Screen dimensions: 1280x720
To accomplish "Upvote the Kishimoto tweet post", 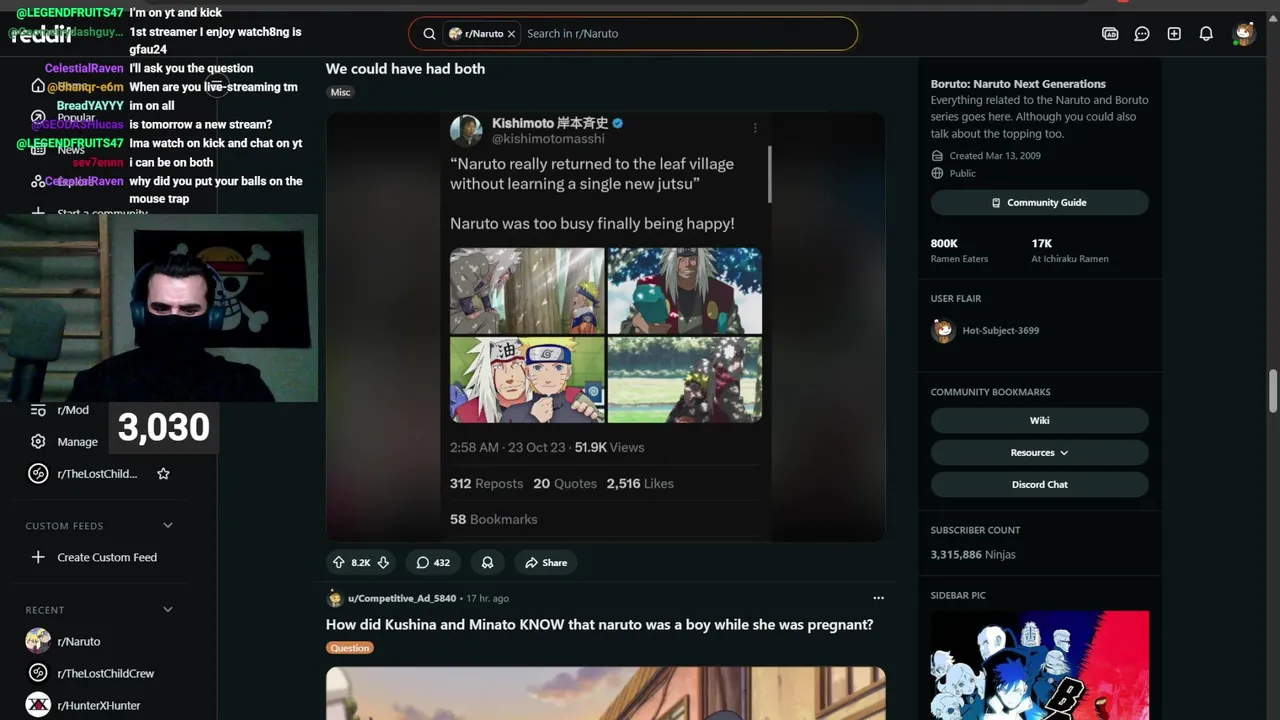I will (x=338, y=562).
